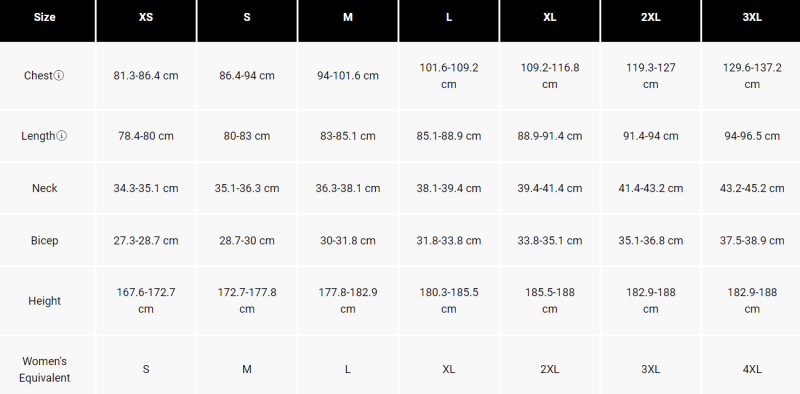Click the Women's Equivalent row label
This screenshot has width=800, height=394.
coord(44,370)
